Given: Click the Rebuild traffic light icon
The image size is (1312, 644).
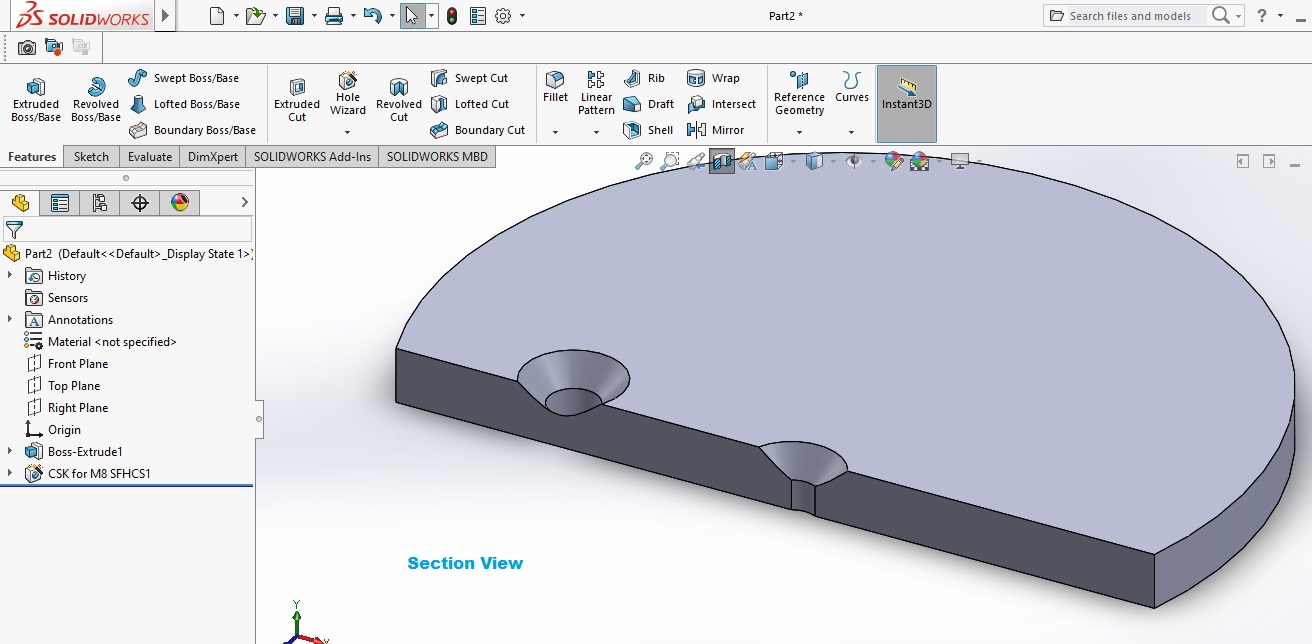Looking at the screenshot, I should (x=452, y=16).
